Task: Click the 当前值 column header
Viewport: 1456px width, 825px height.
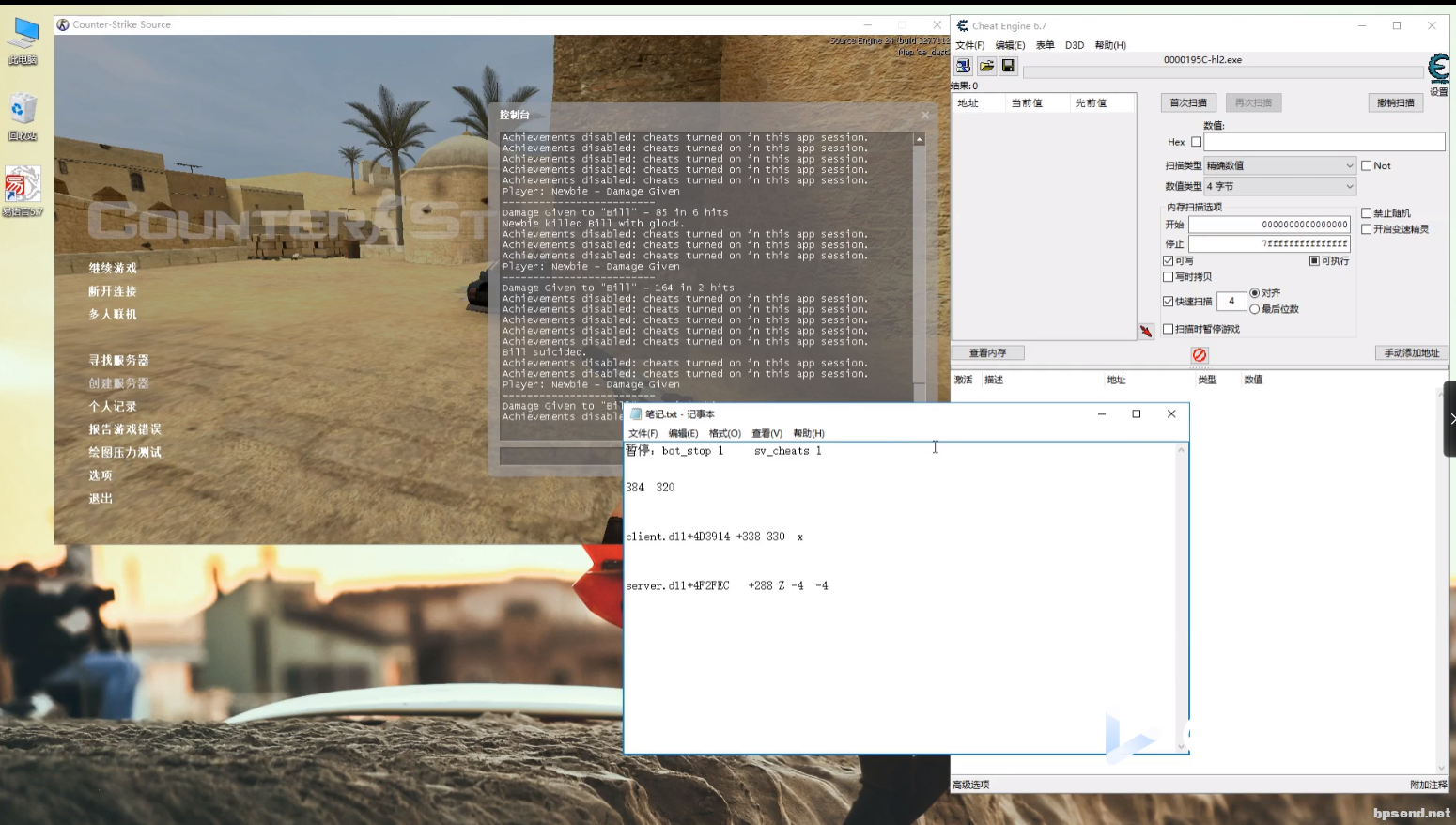Action: coord(1037,103)
